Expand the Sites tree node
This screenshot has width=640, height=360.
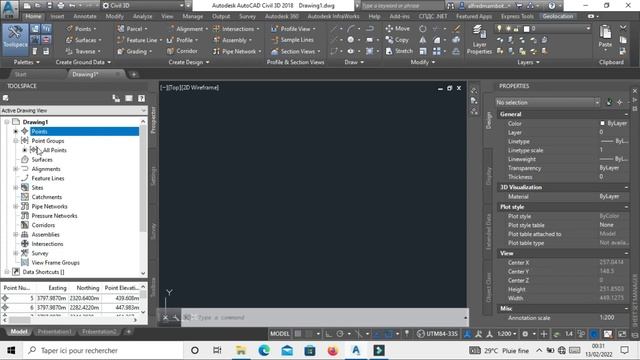(x=16, y=188)
